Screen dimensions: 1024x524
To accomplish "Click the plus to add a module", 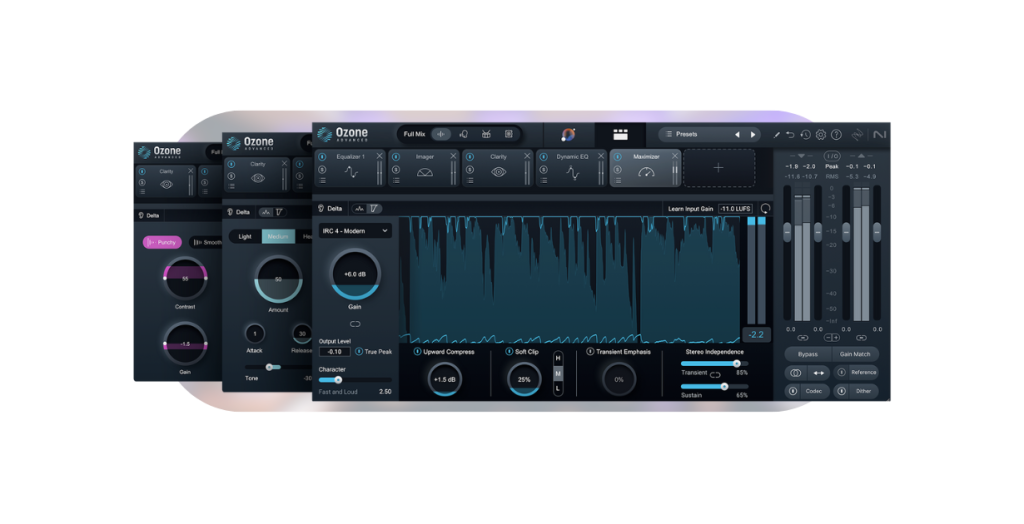I will point(718,168).
